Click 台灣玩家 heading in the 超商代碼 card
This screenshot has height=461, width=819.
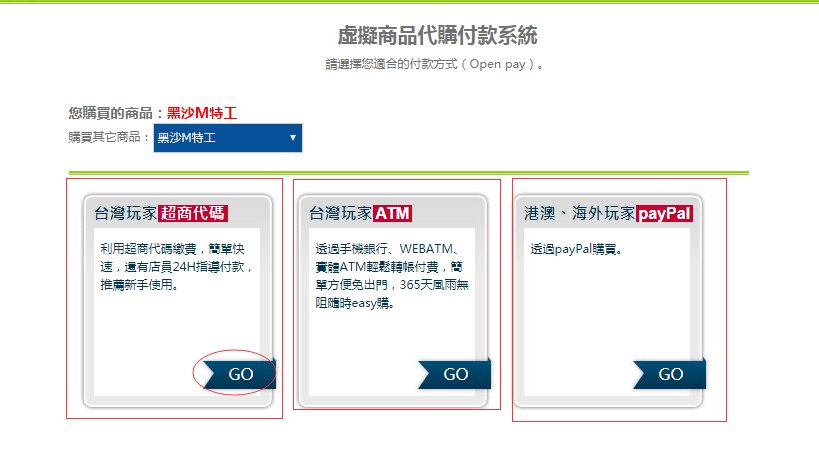coord(125,213)
